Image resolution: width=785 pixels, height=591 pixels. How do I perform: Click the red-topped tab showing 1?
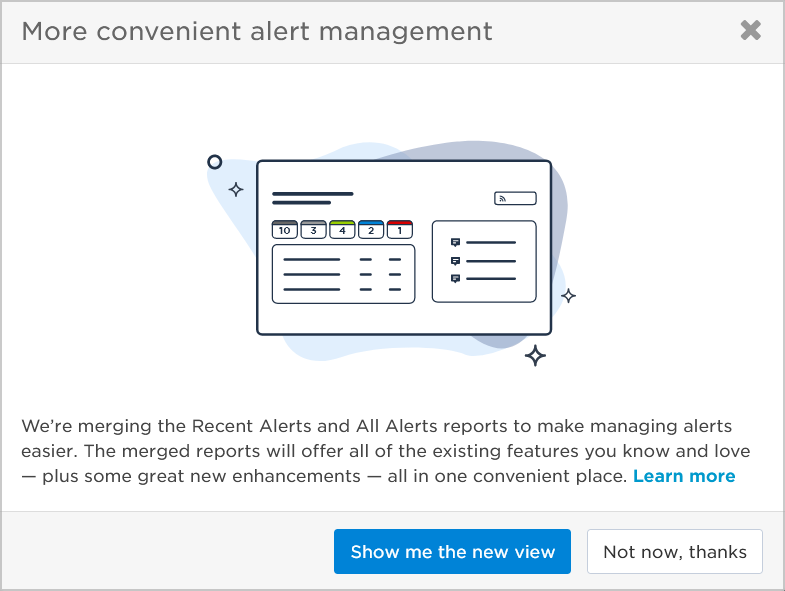click(x=400, y=229)
